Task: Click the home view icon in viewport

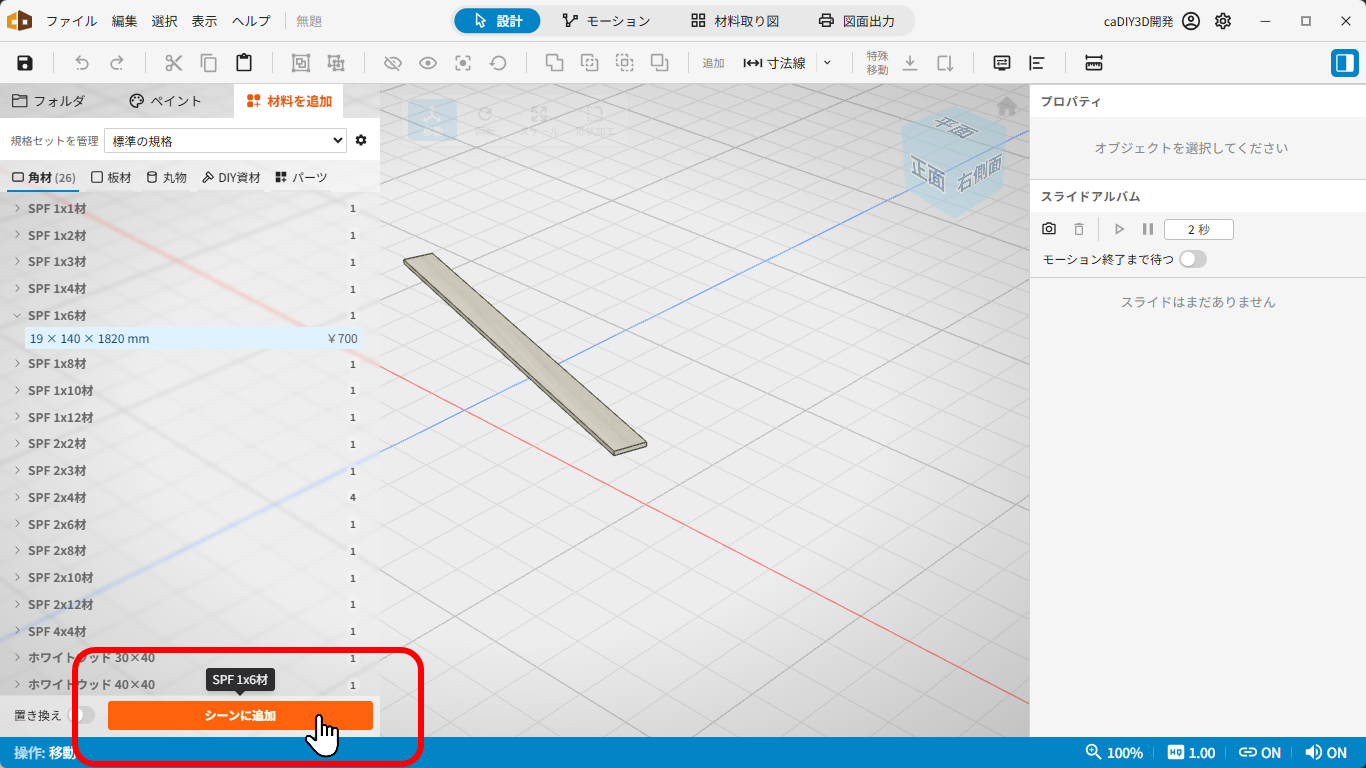Action: coord(1007,105)
